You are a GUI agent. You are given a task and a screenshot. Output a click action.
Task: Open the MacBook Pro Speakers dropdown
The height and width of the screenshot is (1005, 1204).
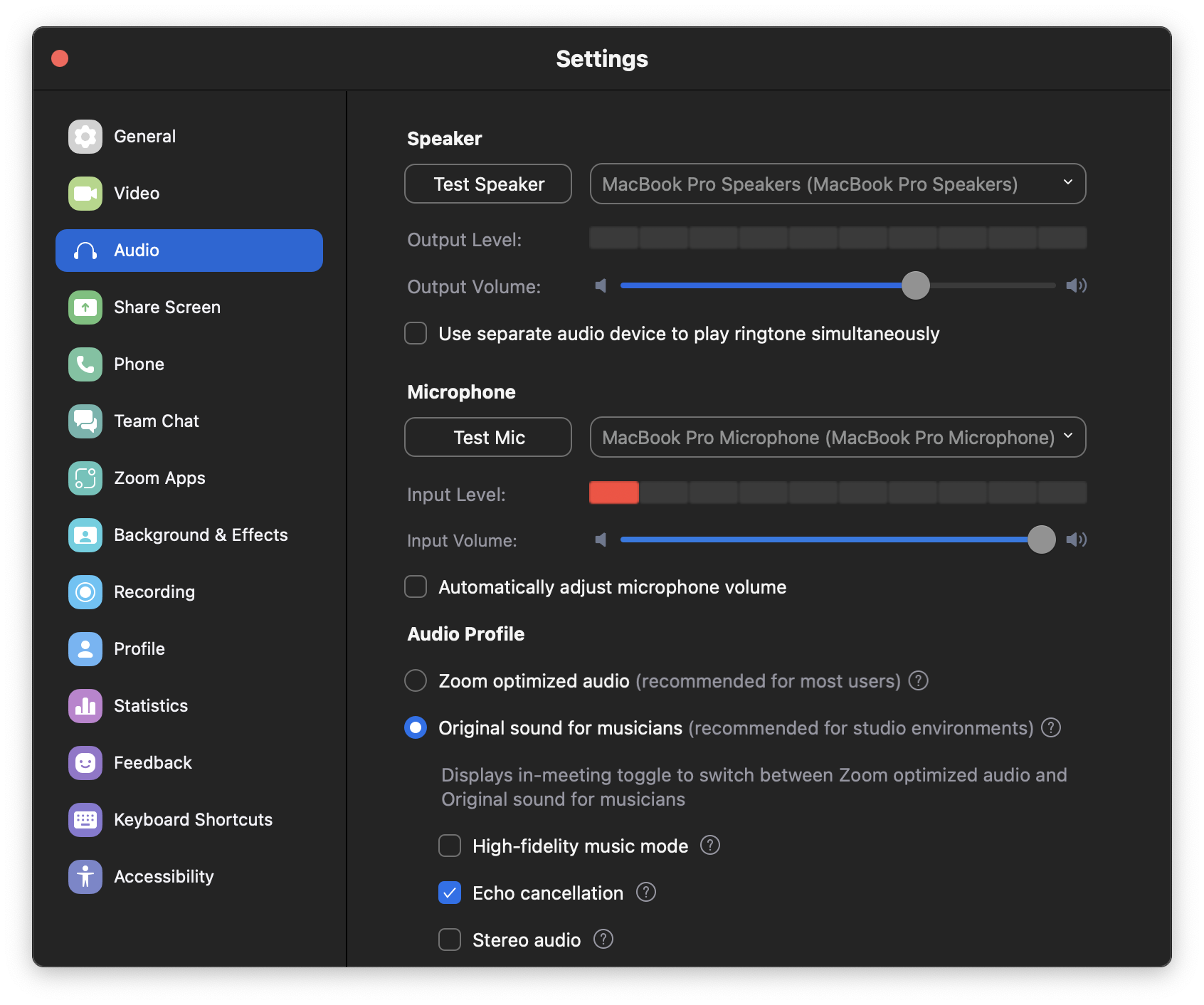click(838, 184)
